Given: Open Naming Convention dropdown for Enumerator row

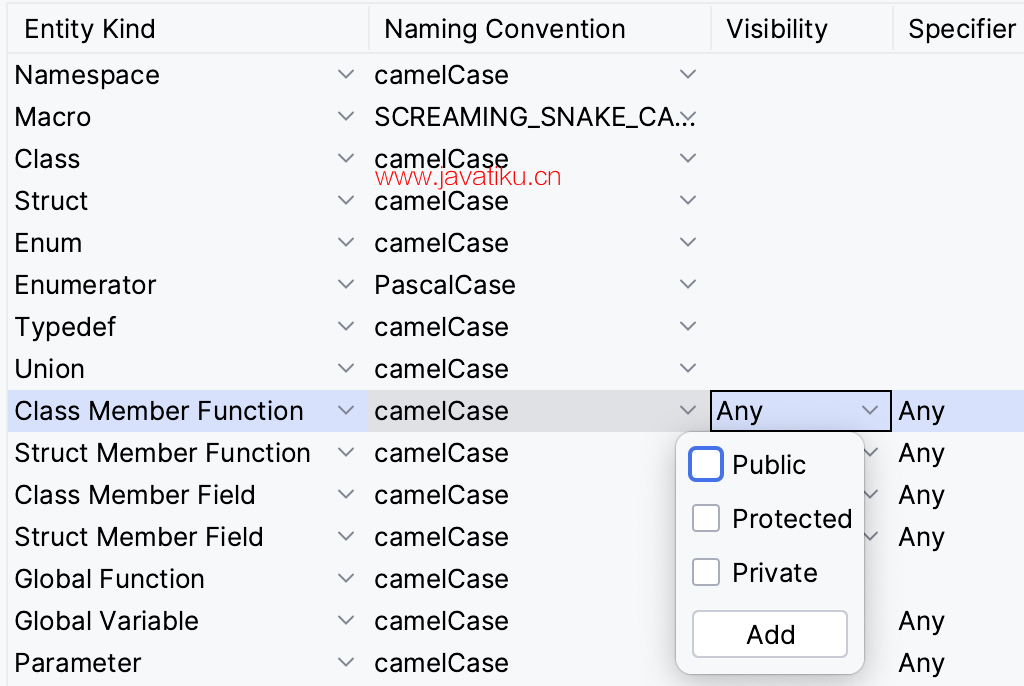Looking at the screenshot, I should coord(687,285).
